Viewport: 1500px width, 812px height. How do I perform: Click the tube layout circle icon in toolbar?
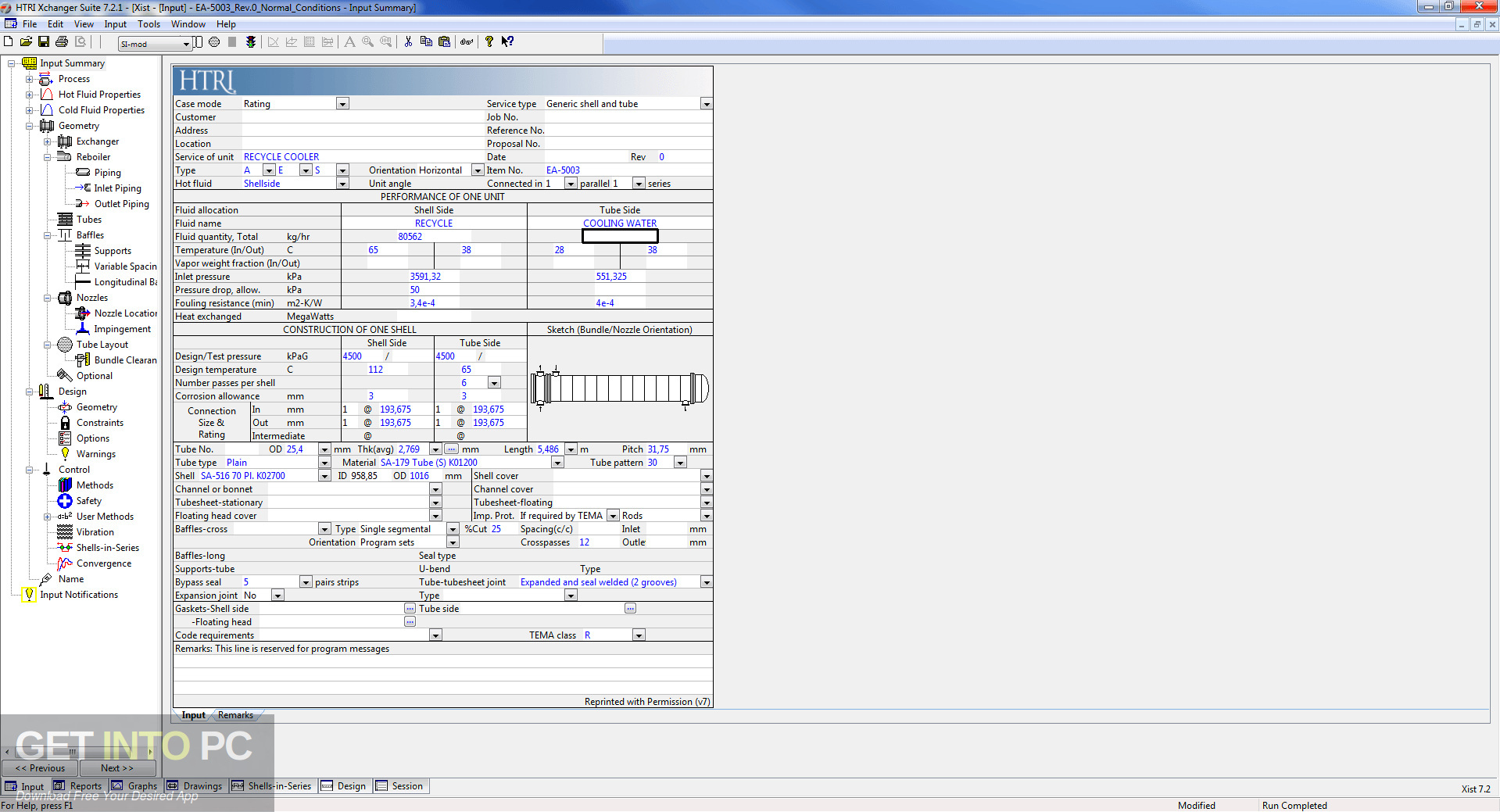point(214,41)
